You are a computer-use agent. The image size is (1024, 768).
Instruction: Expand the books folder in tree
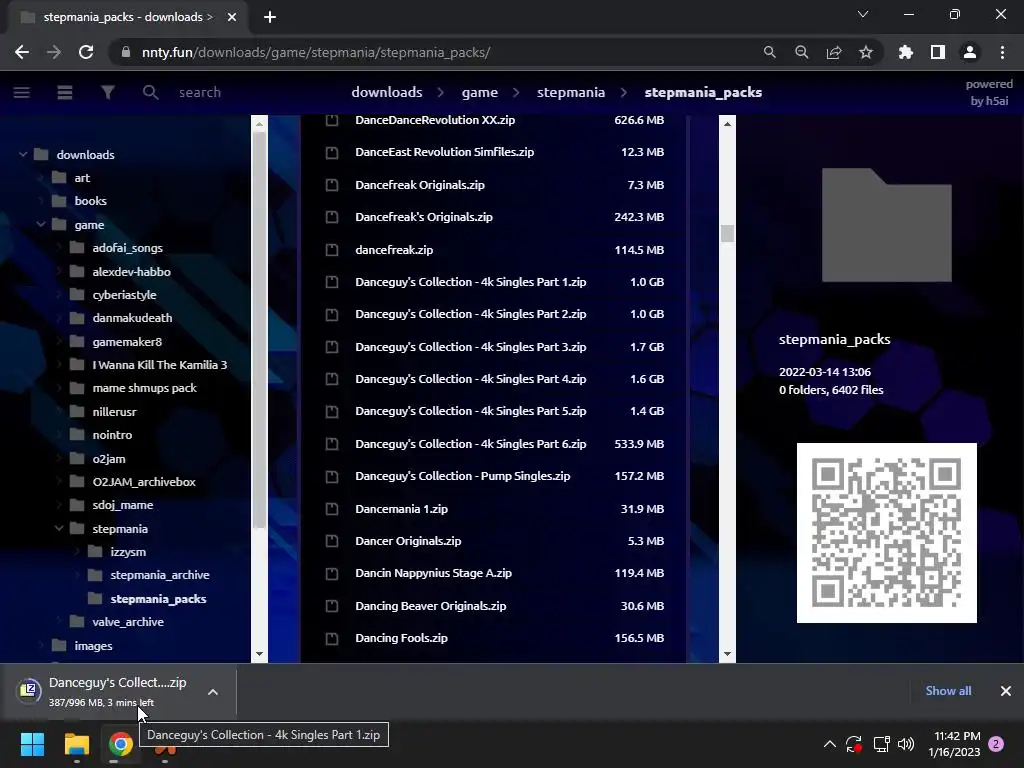pos(41,200)
